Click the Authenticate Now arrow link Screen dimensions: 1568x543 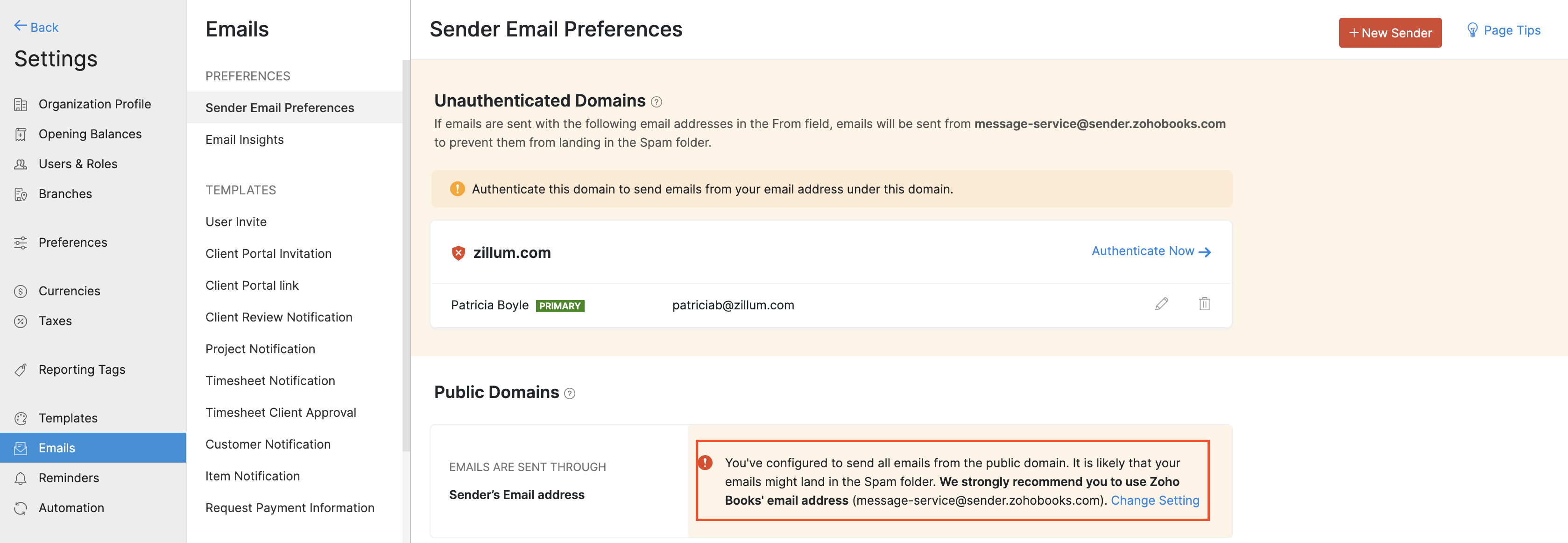tap(1151, 251)
